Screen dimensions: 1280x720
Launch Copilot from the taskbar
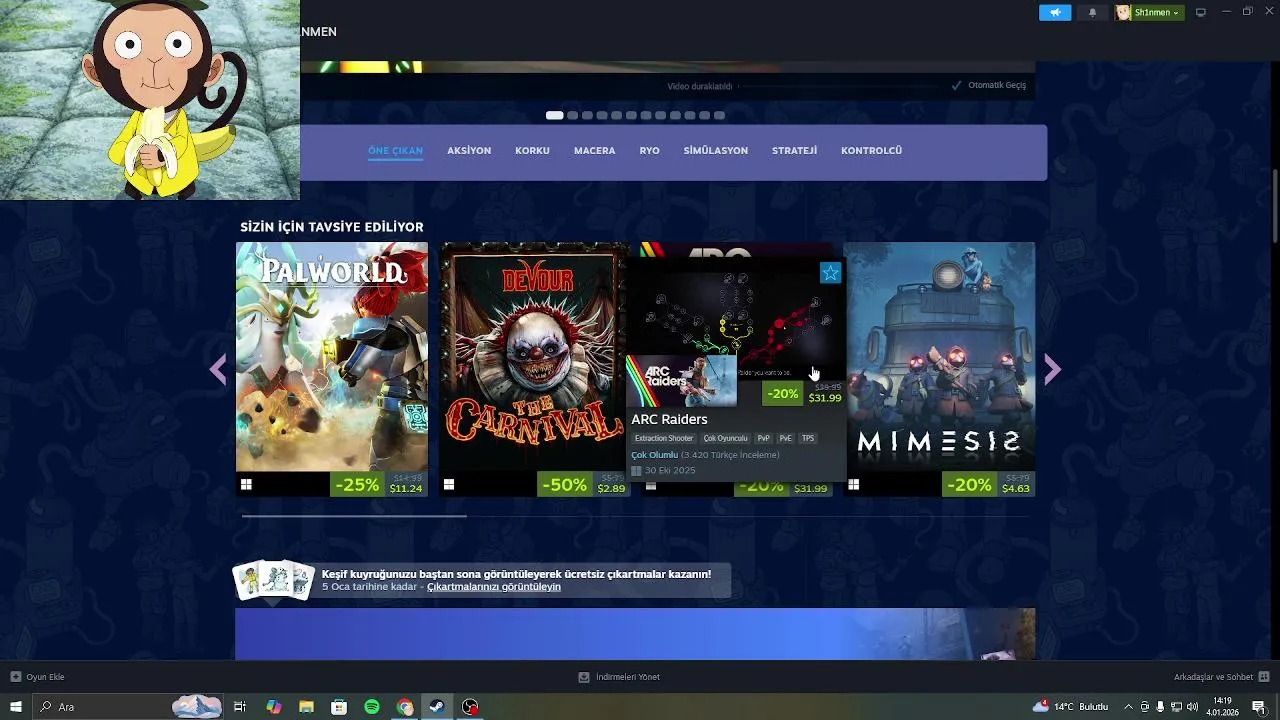tap(273, 707)
